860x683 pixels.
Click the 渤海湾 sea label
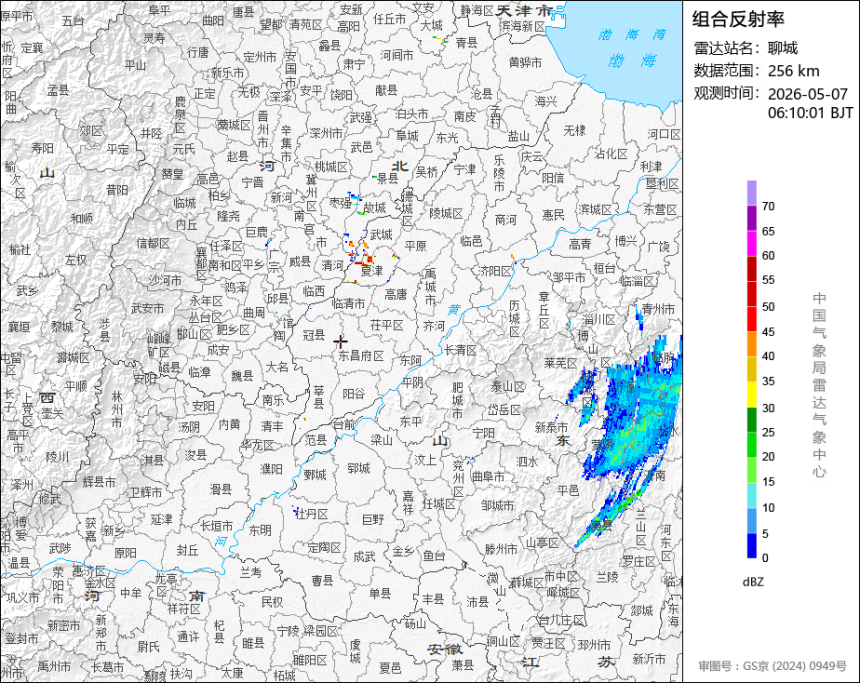632,35
